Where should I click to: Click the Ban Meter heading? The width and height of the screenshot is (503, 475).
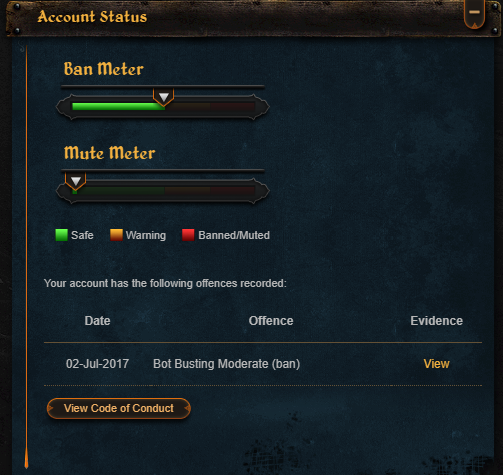click(x=104, y=69)
